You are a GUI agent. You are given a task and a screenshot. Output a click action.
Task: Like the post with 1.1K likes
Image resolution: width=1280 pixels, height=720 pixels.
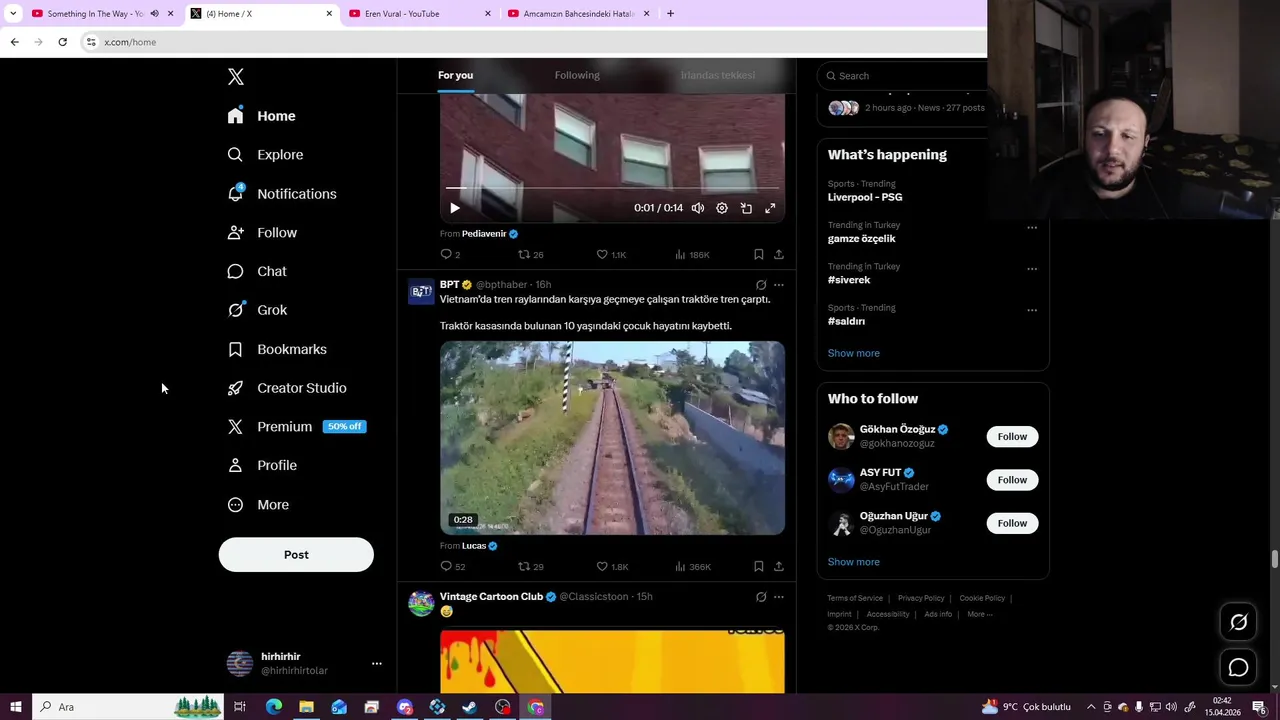pos(611,255)
